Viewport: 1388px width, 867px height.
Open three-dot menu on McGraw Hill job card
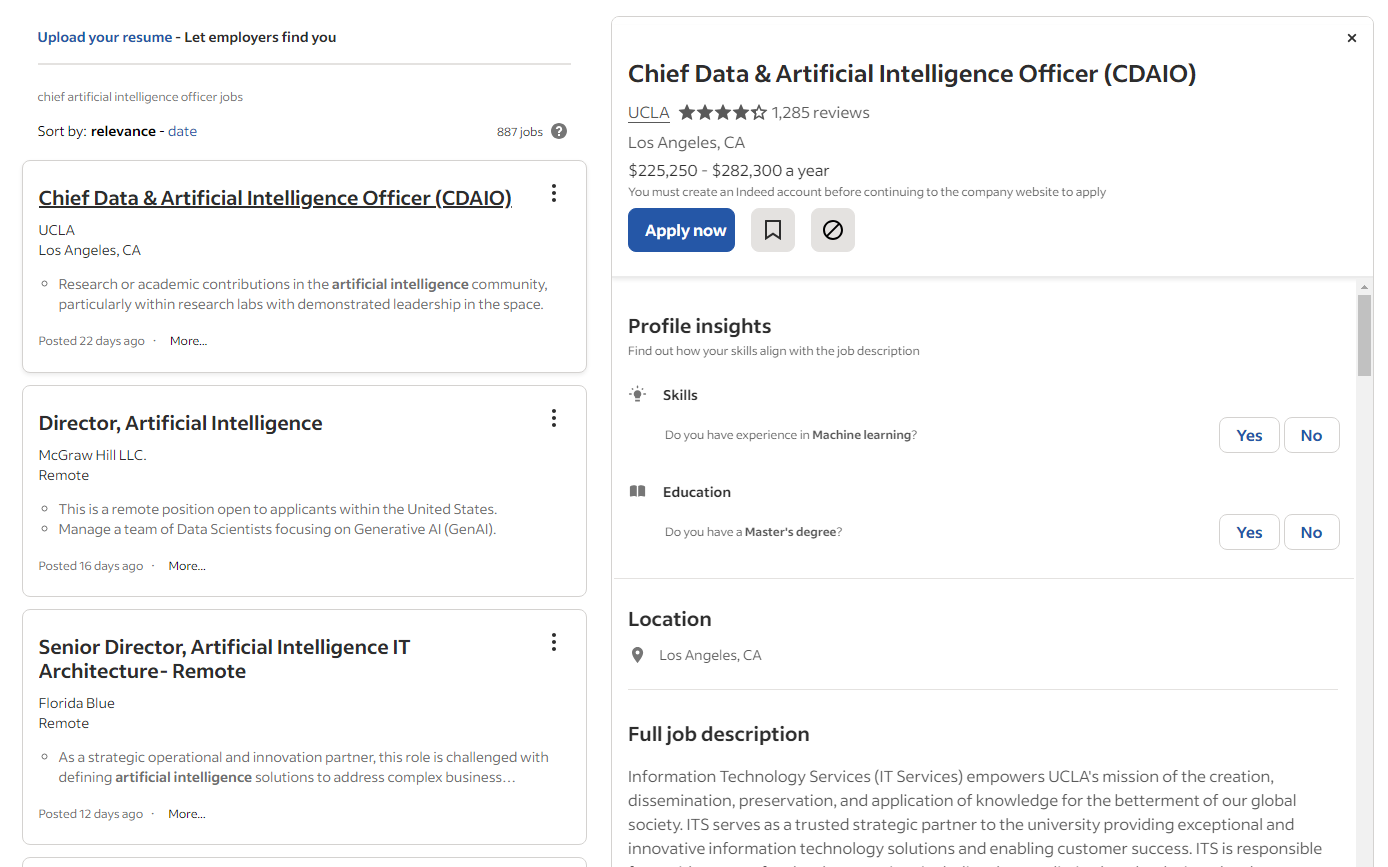tap(554, 418)
